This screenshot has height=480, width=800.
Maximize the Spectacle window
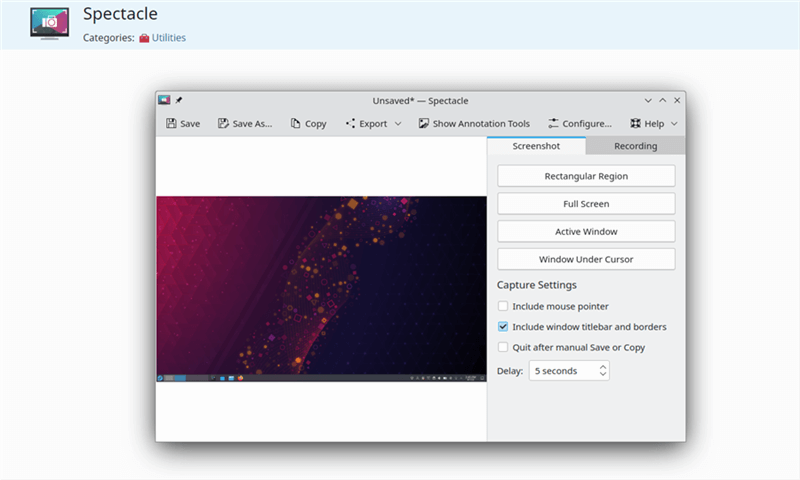click(x=662, y=100)
